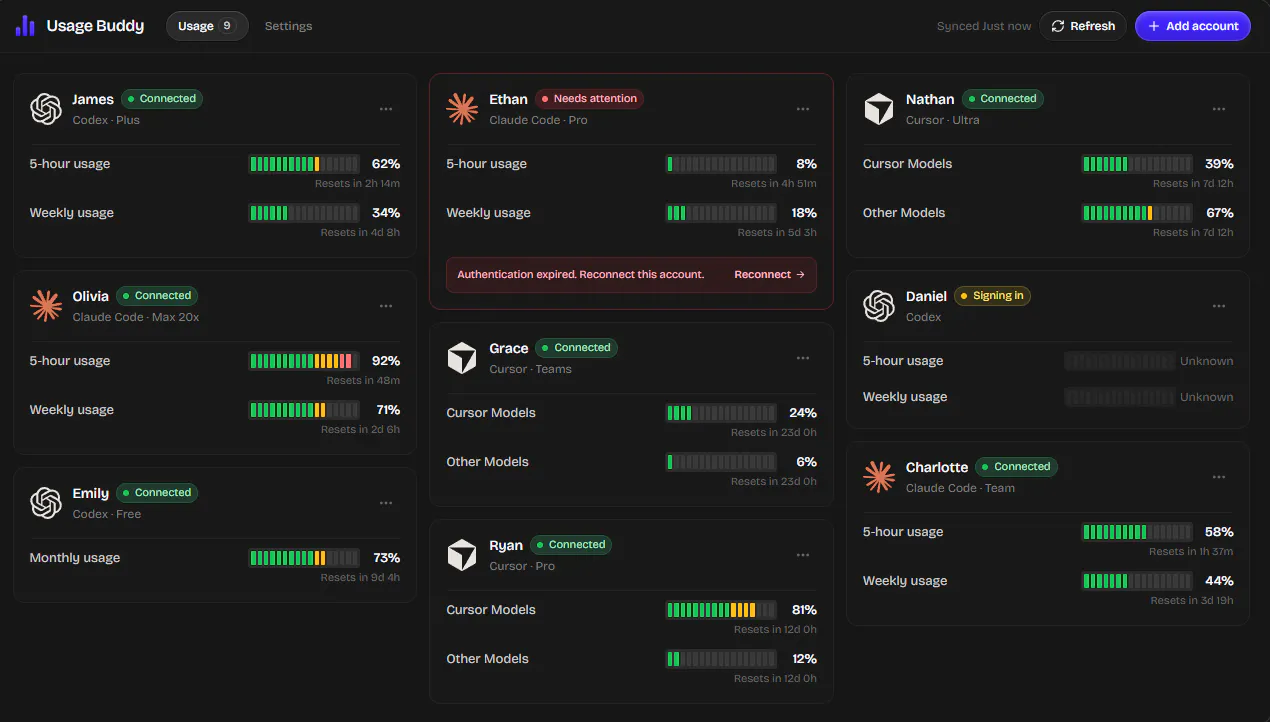Click the 'Codex · Free' plan label

pyautogui.click(x=107, y=514)
